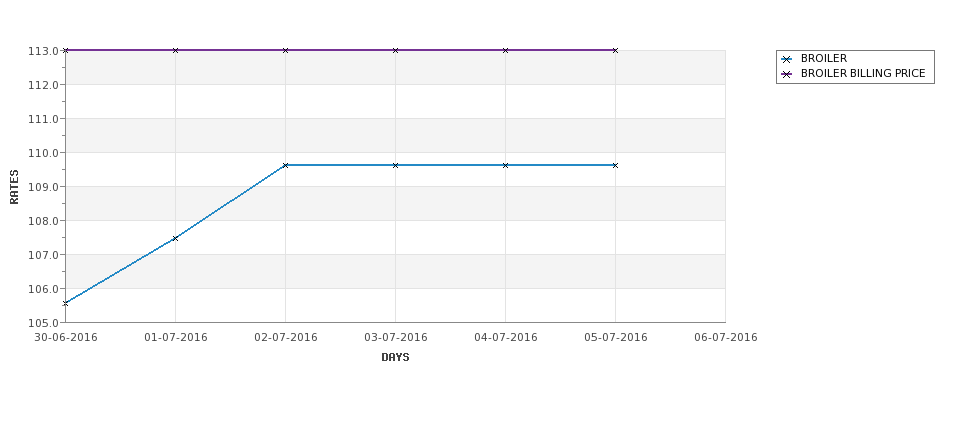
Task: Click BROILER data point on 03-07-2016
Action: pyautogui.click(x=395, y=165)
